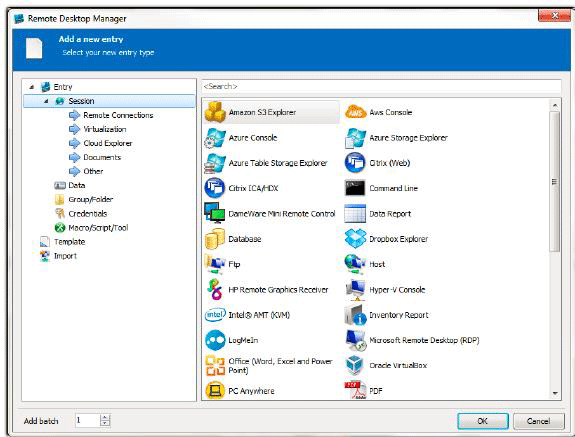
Task: Select HP Remote Graphics Receiver icon
Action: click(215, 290)
